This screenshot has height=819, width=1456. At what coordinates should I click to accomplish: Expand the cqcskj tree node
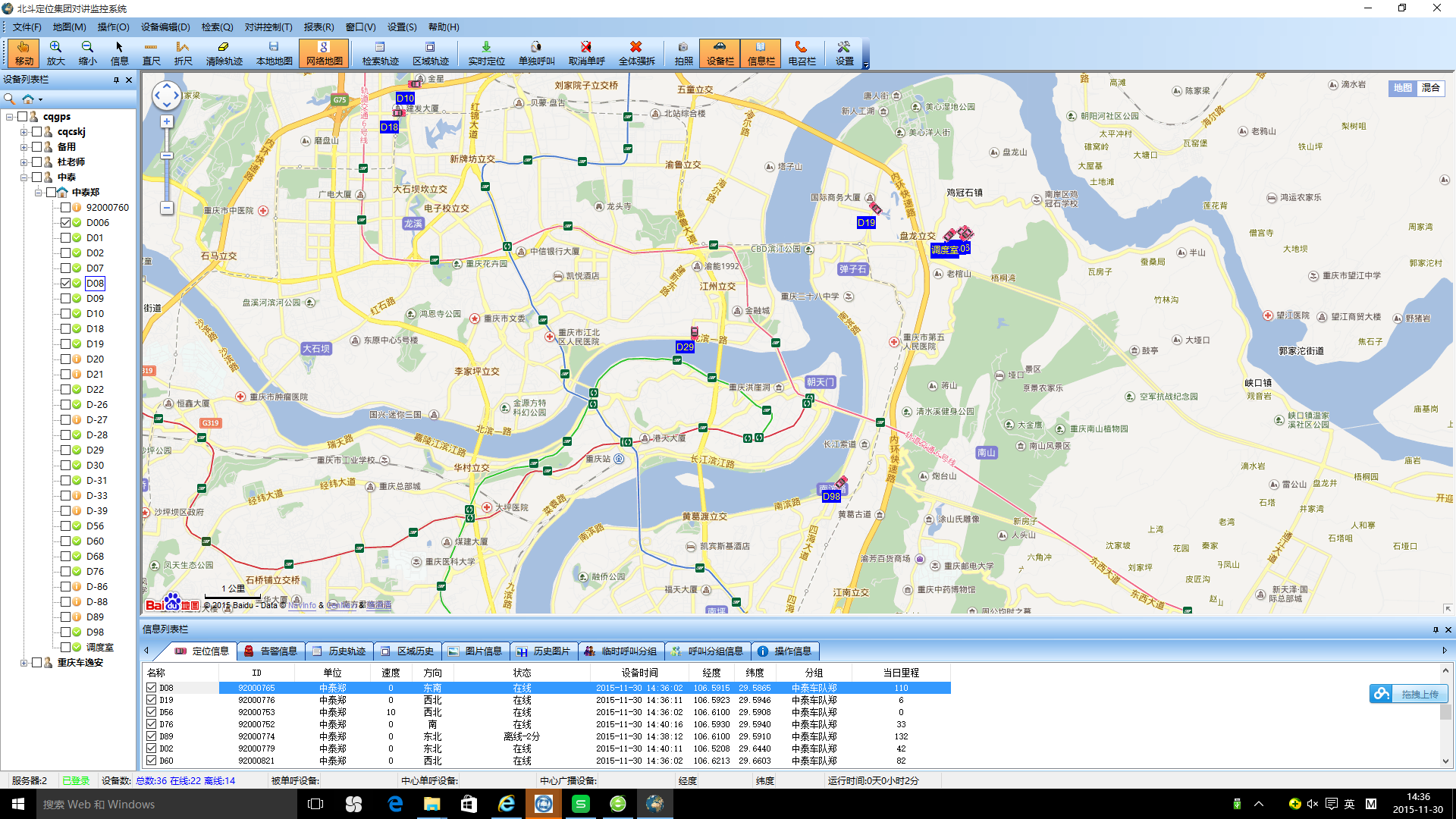(24, 132)
